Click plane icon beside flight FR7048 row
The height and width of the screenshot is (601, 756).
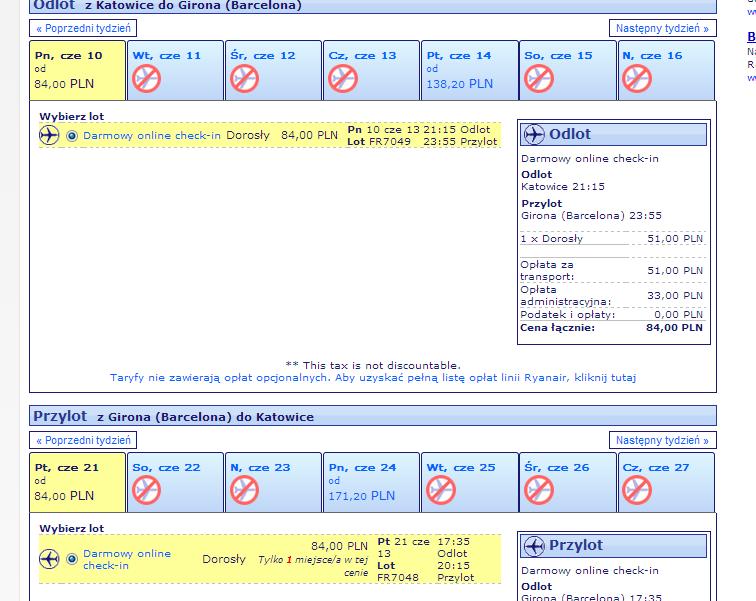49,559
